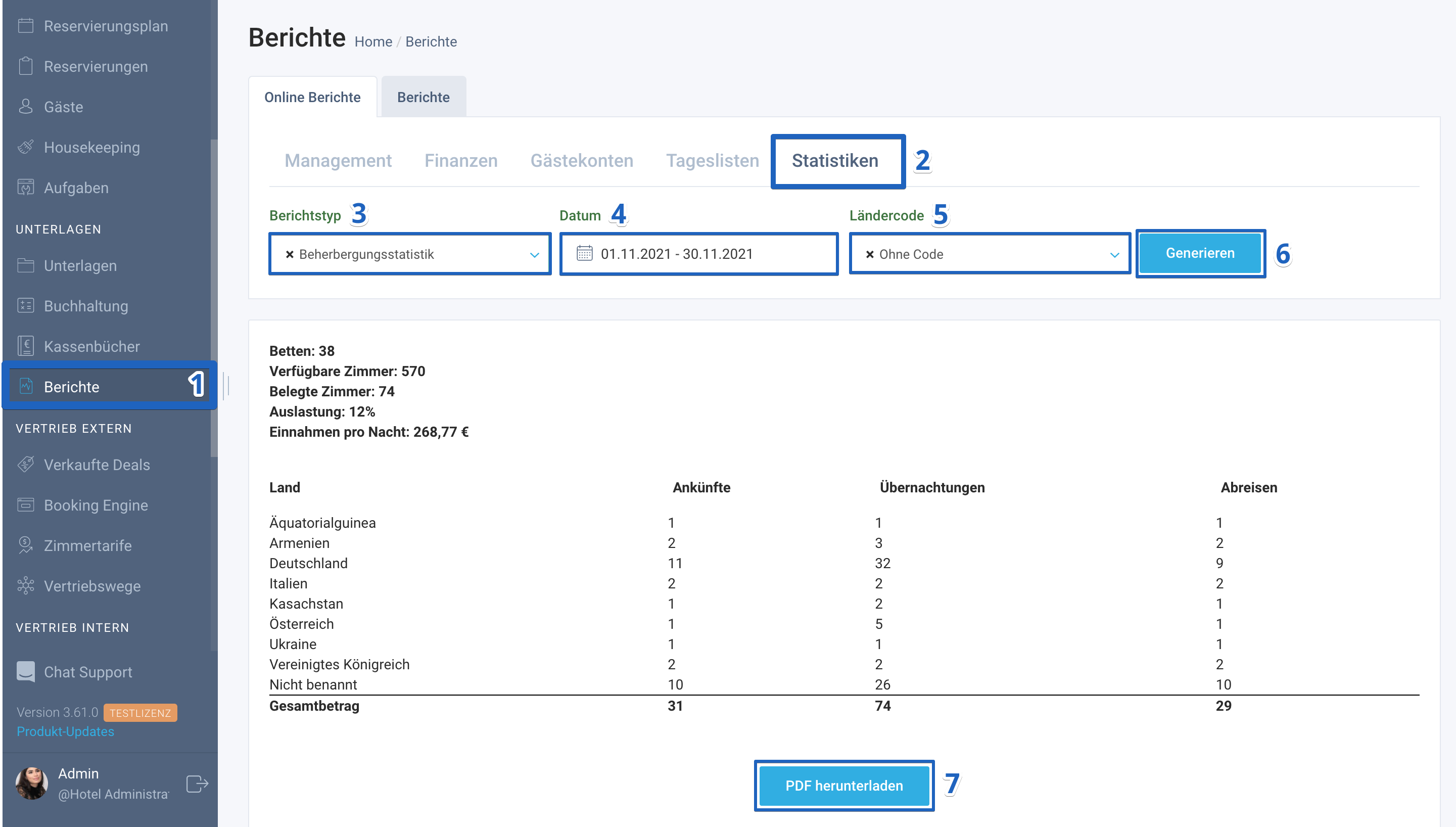
Task: Click the Übernachtungen column header
Action: (x=932, y=487)
